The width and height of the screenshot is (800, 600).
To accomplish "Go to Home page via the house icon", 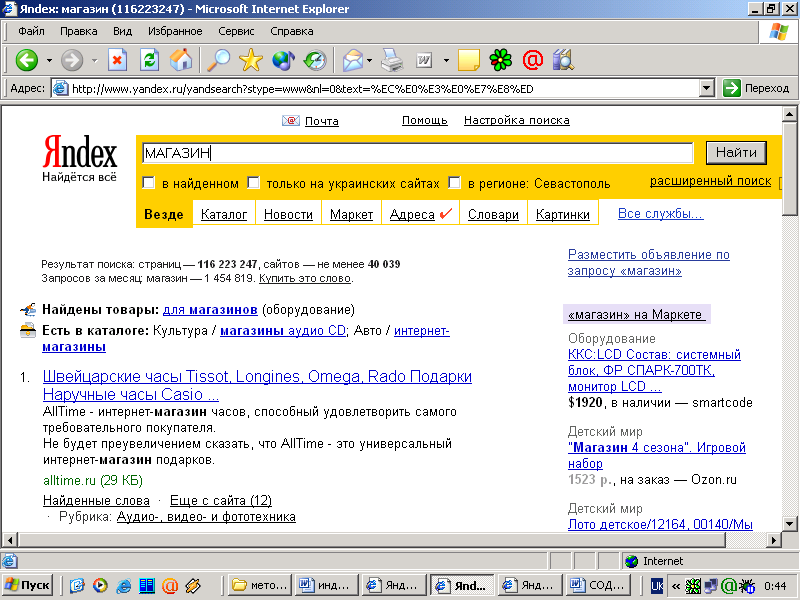I will coord(181,60).
